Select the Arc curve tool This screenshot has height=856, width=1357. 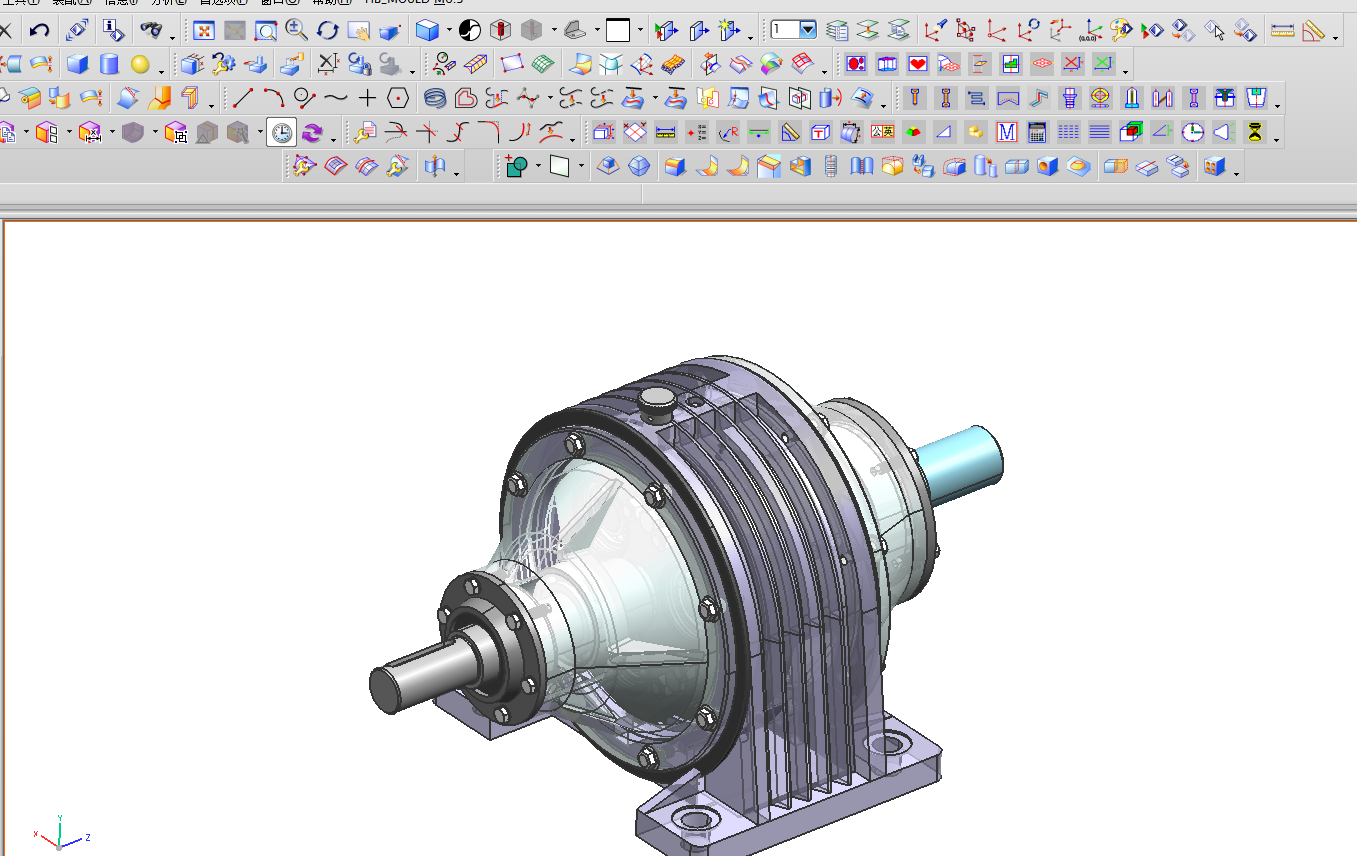tap(274, 98)
